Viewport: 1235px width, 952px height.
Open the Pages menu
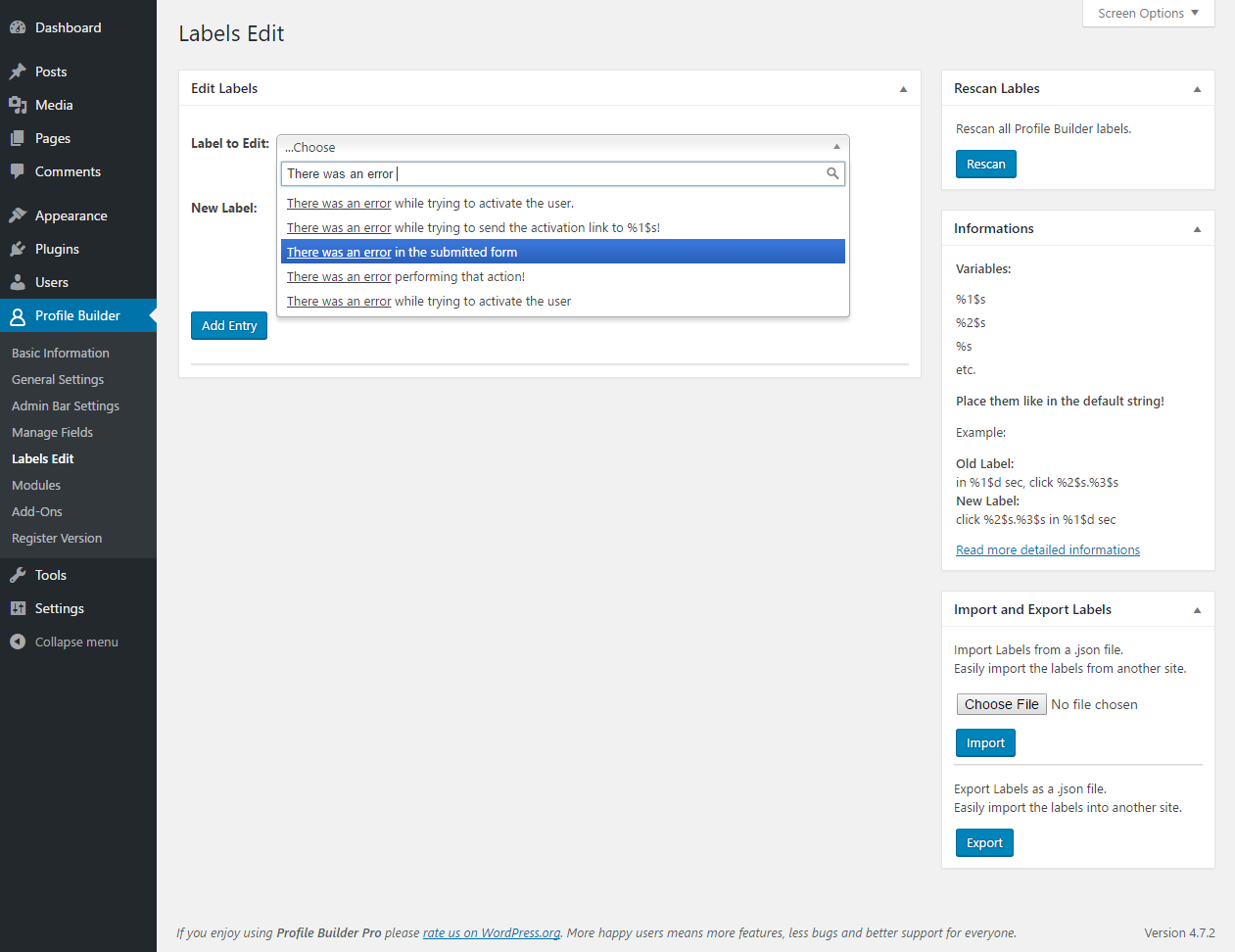pyautogui.click(x=78, y=138)
